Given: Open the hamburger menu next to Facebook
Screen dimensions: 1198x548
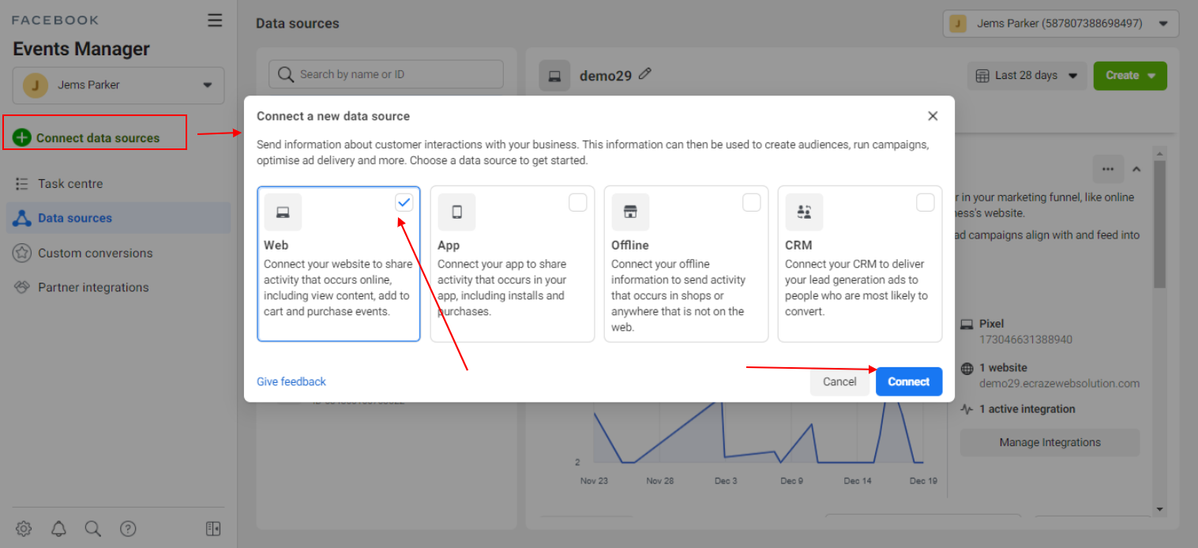Looking at the screenshot, I should [215, 20].
